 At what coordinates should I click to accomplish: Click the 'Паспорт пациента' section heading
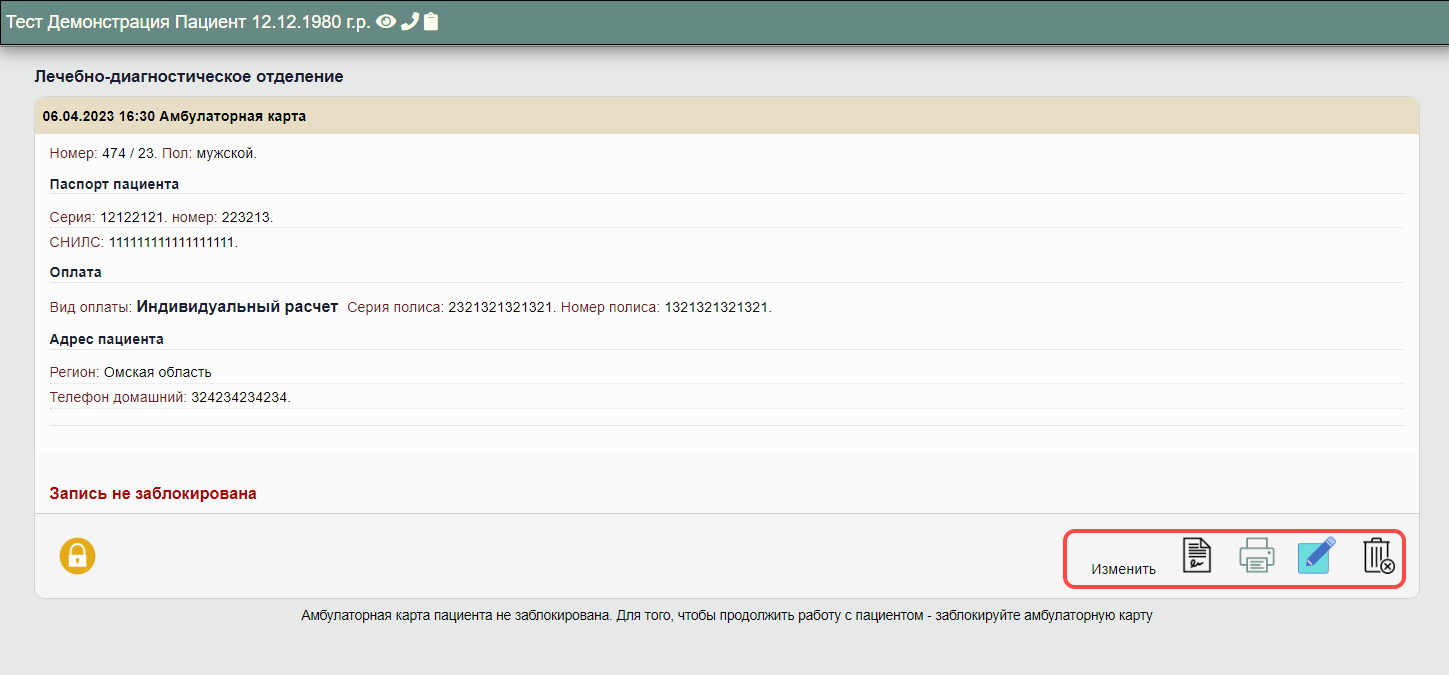click(x=114, y=184)
